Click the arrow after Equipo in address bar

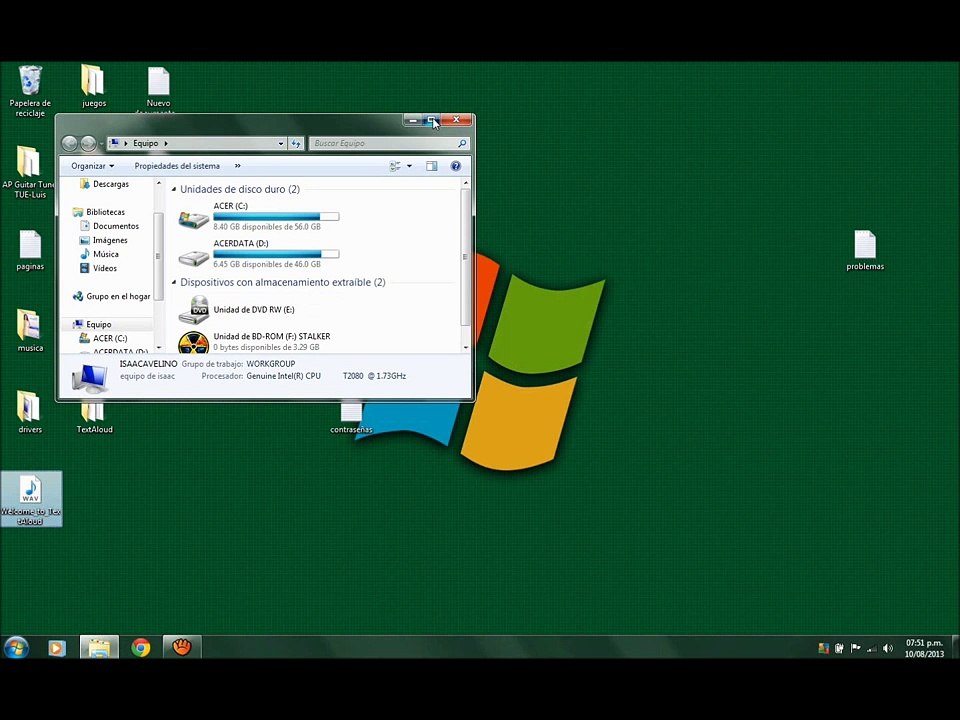click(x=166, y=143)
